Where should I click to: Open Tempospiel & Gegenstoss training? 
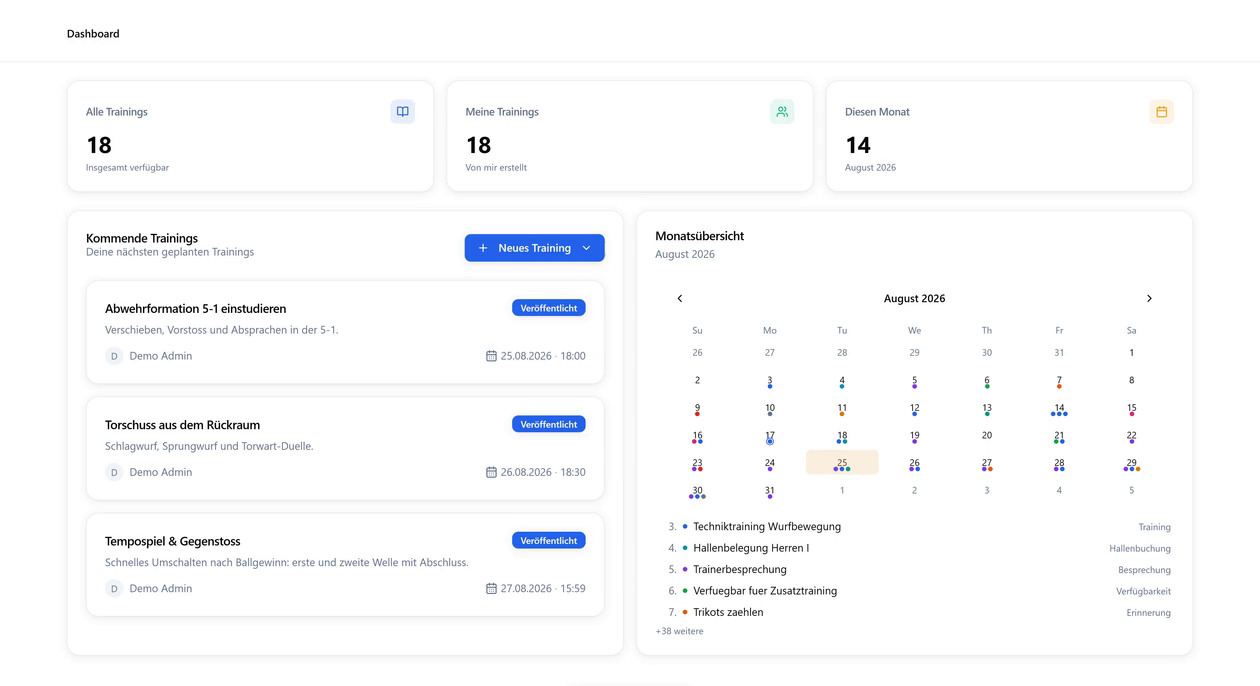tap(346, 564)
